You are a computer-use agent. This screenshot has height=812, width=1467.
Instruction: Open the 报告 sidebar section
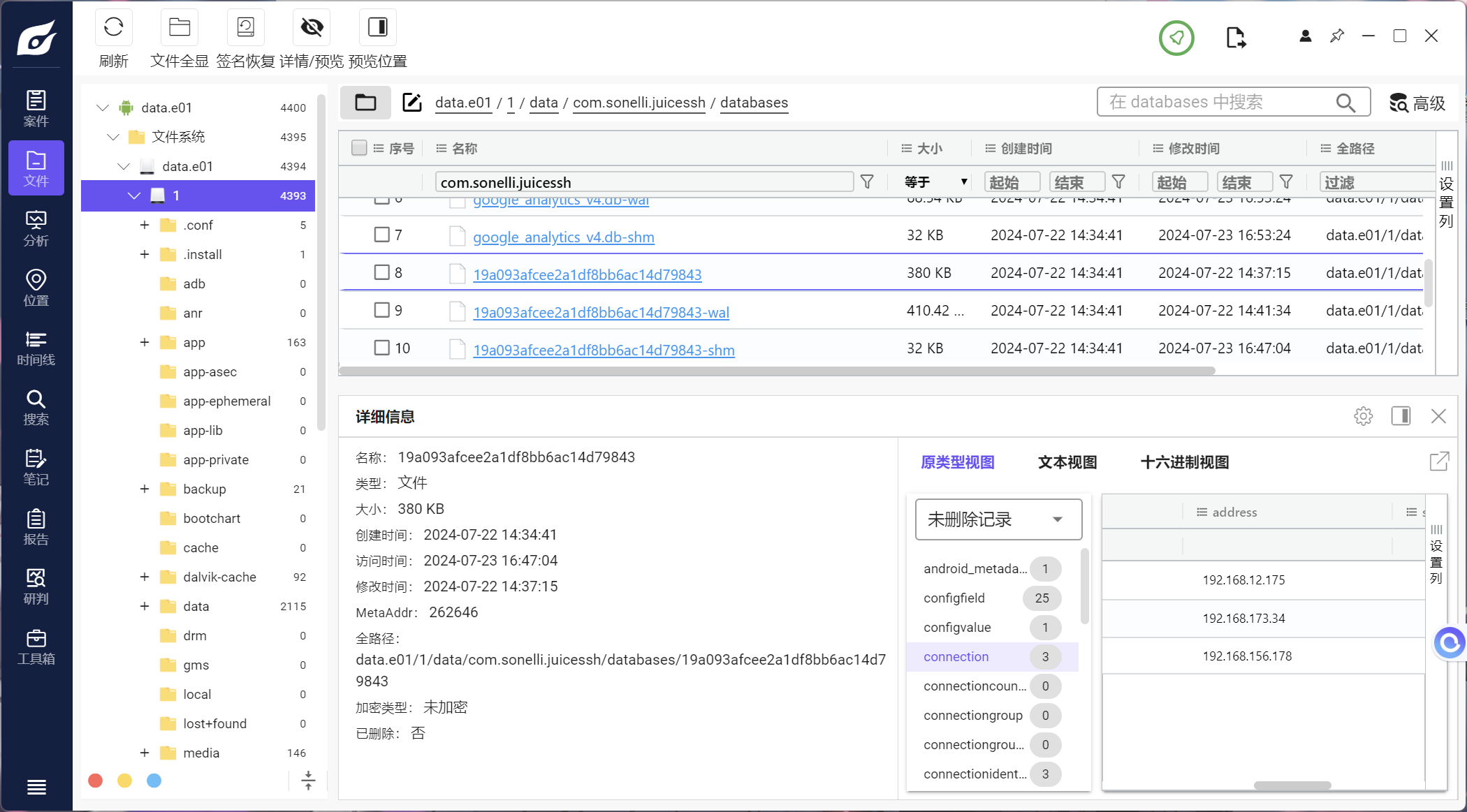[36, 526]
